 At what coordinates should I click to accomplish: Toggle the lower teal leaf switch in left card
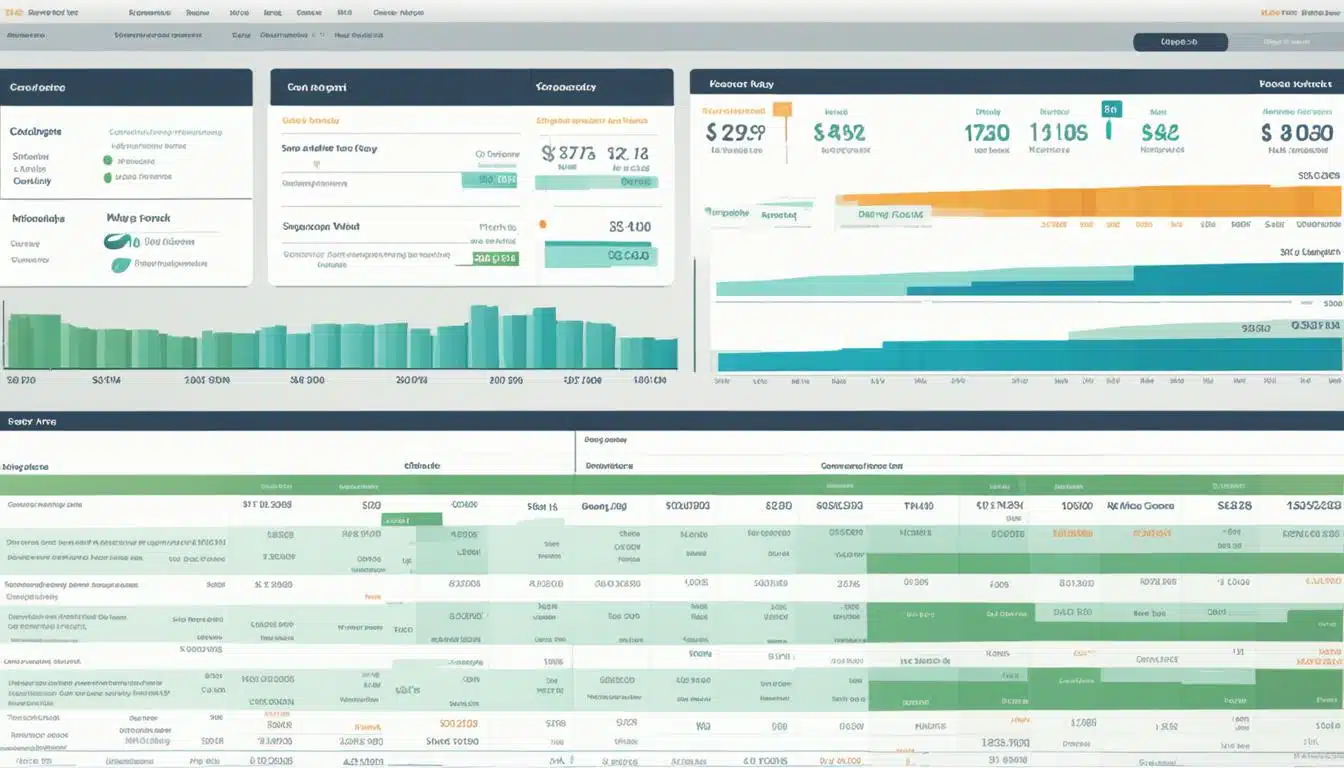[x=121, y=265]
